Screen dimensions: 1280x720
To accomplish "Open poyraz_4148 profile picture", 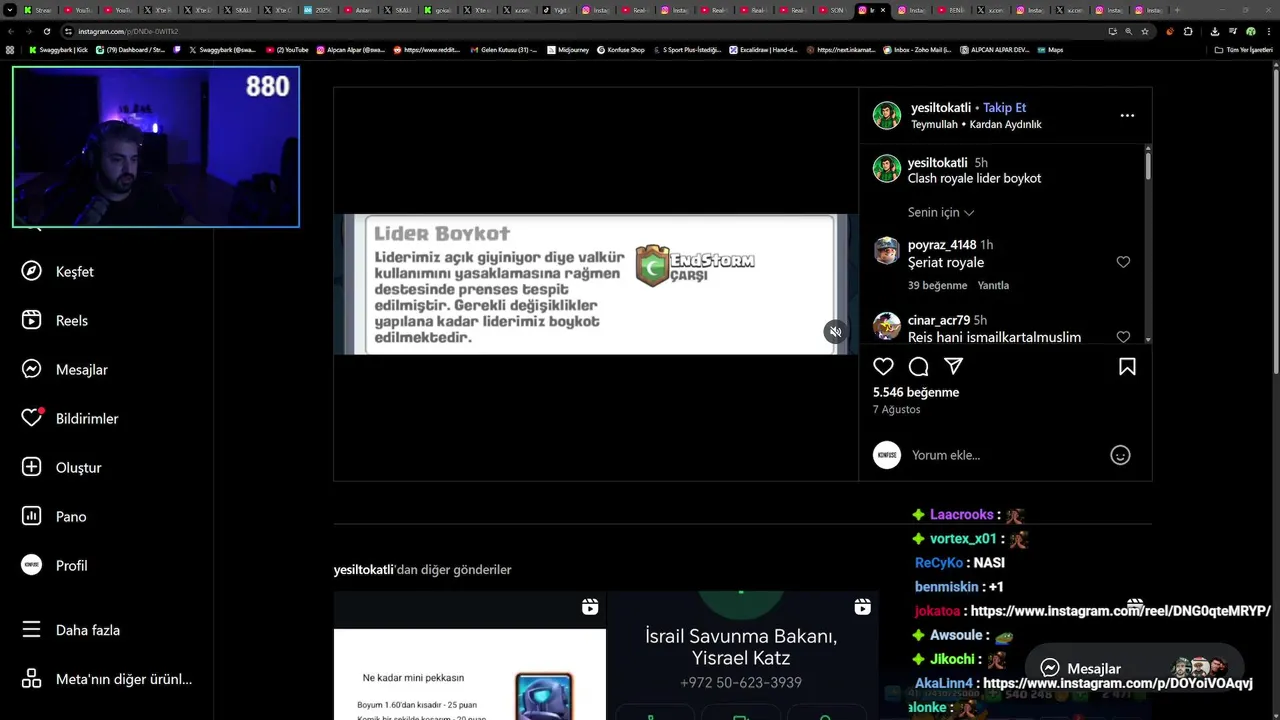I will click(x=887, y=250).
